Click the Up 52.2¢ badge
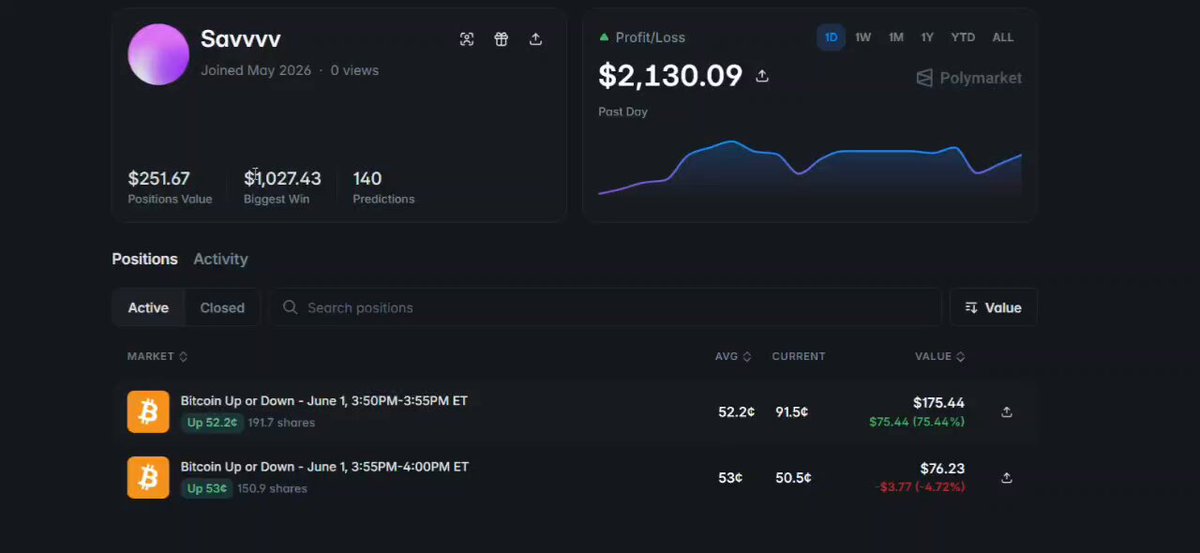 [x=212, y=422]
